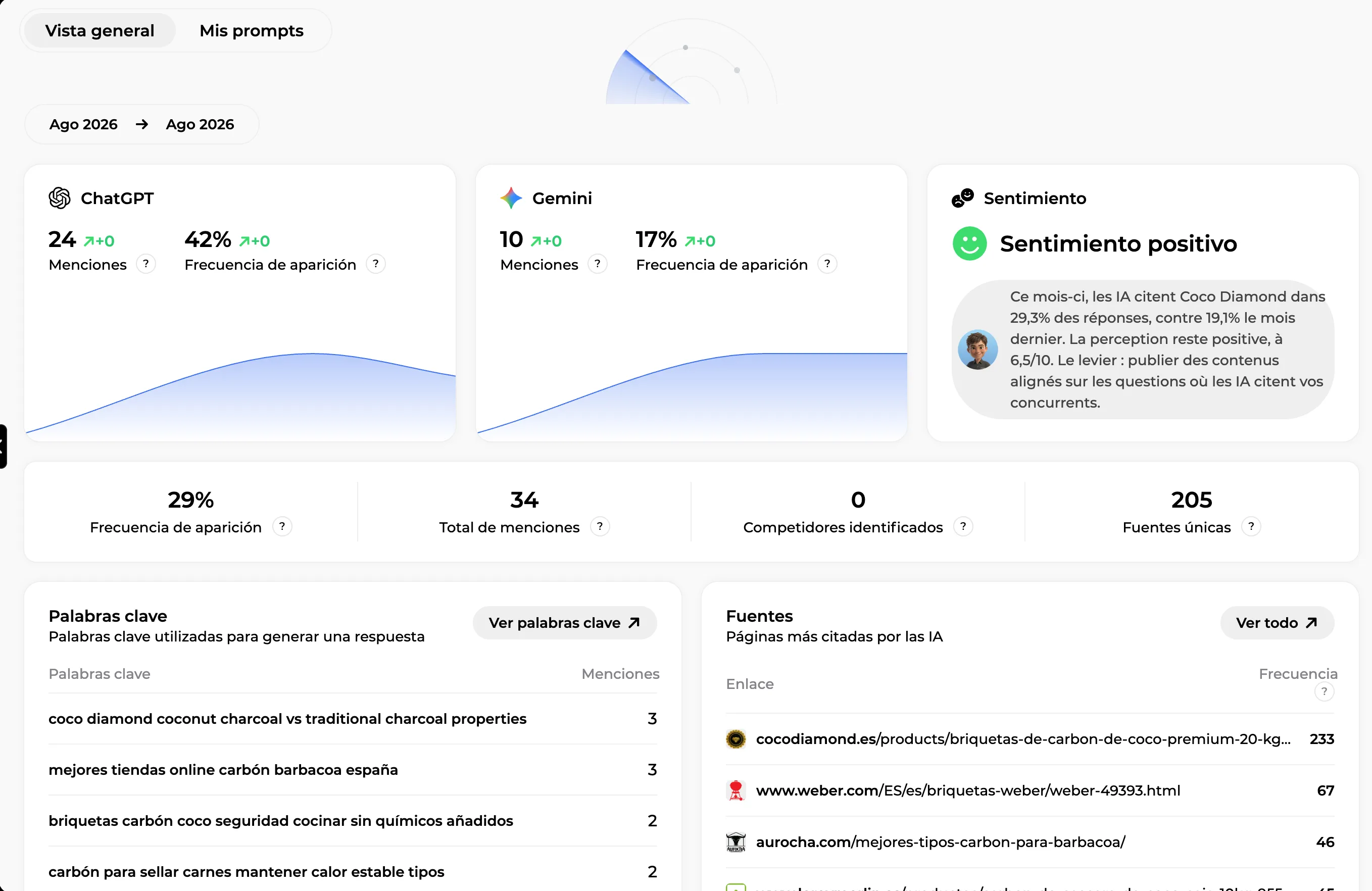Viewport: 1372px width, 891px height.
Task: Show help for Gemini Frecuencia de aparición
Action: (x=827, y=264)
